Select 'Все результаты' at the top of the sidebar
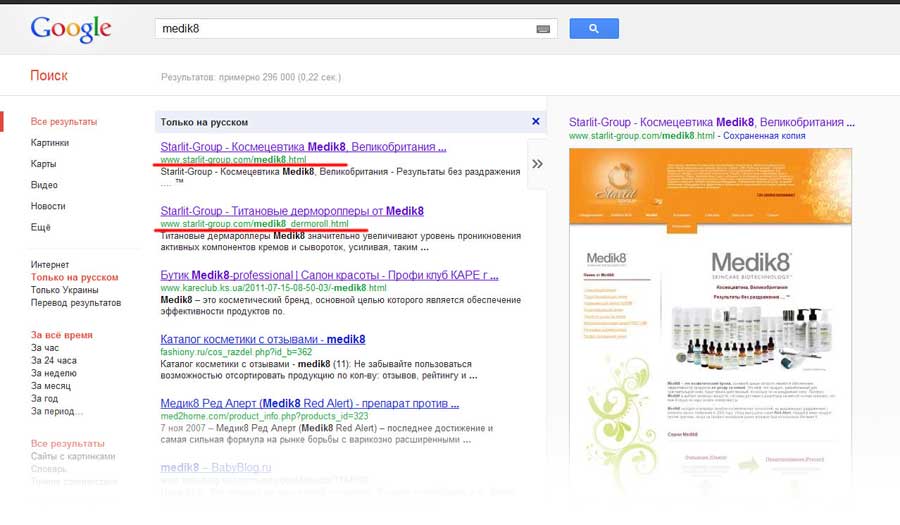The image size is (900, 525). 64,122
